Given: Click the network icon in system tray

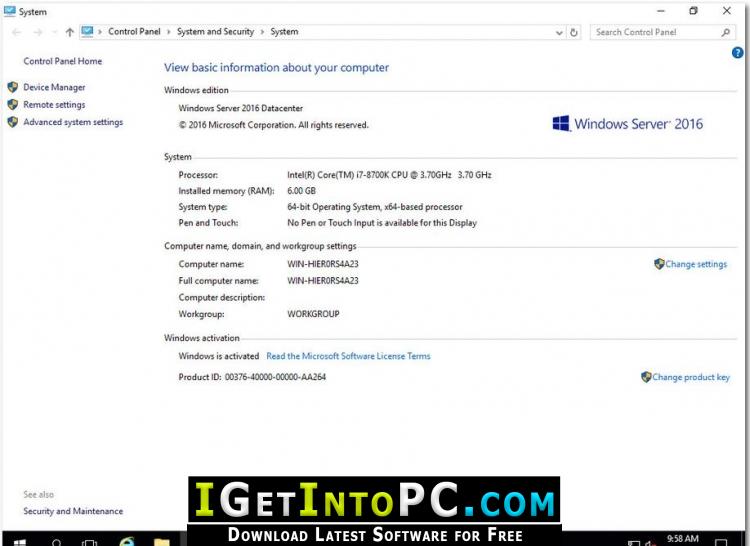Looking at the screenshot, I should [x=634, y=543].
